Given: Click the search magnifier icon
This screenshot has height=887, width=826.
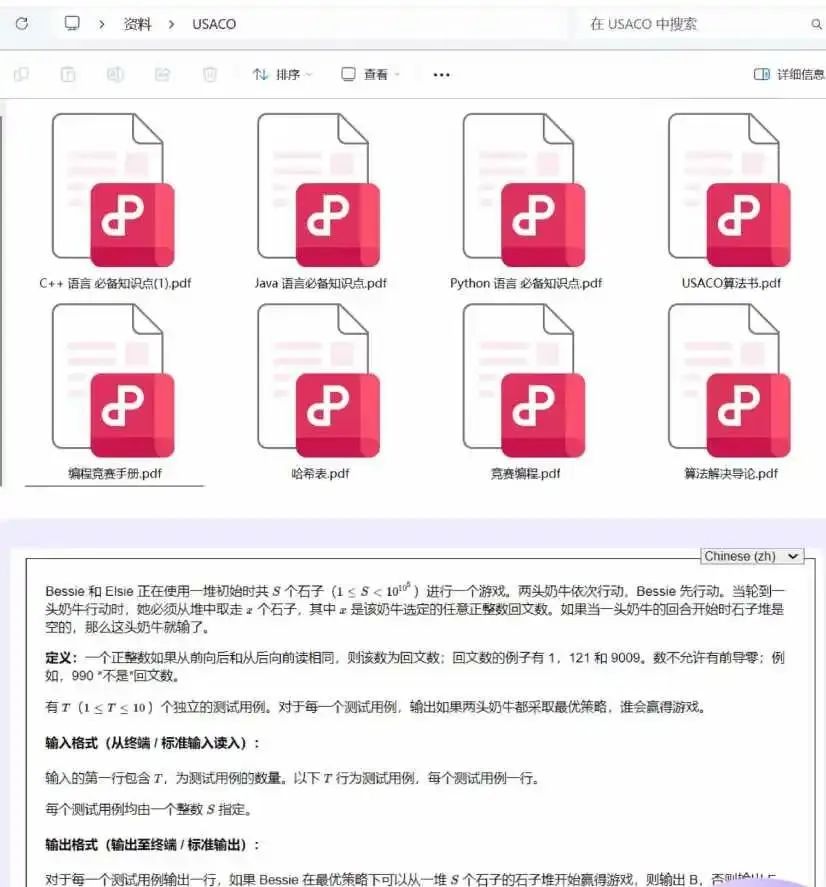Looking at the screenshot, I should click(x=817, y=23).
